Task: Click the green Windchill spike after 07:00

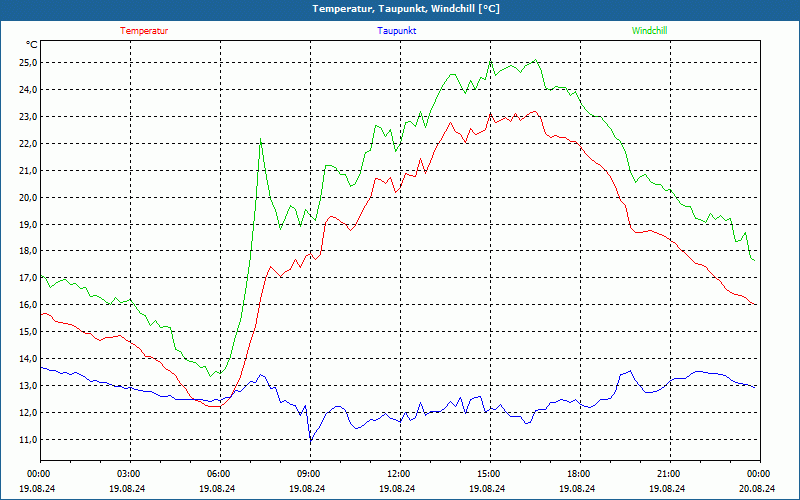Action: 261,139
